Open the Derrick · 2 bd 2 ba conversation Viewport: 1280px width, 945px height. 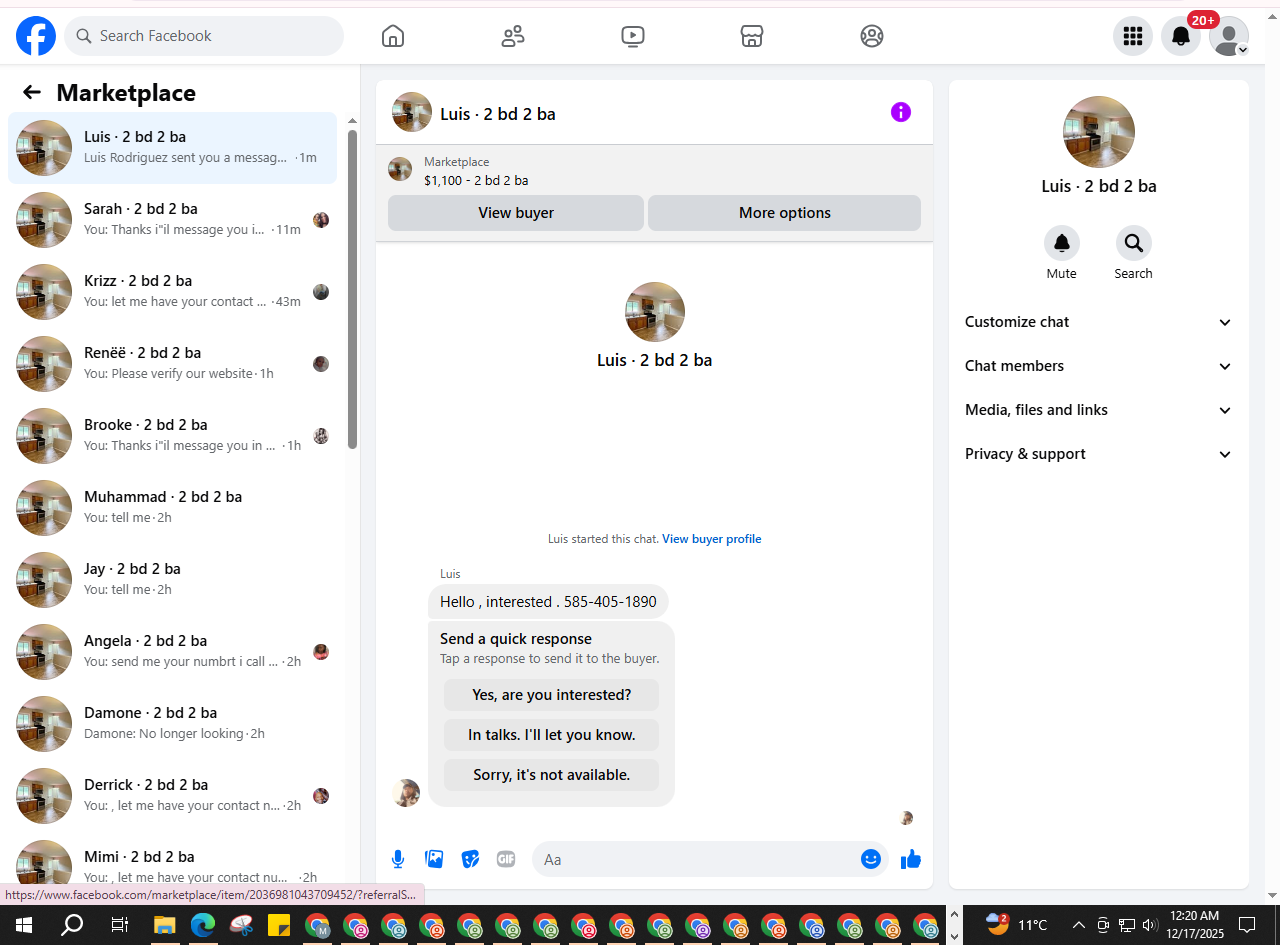click(x=173, y=796)
